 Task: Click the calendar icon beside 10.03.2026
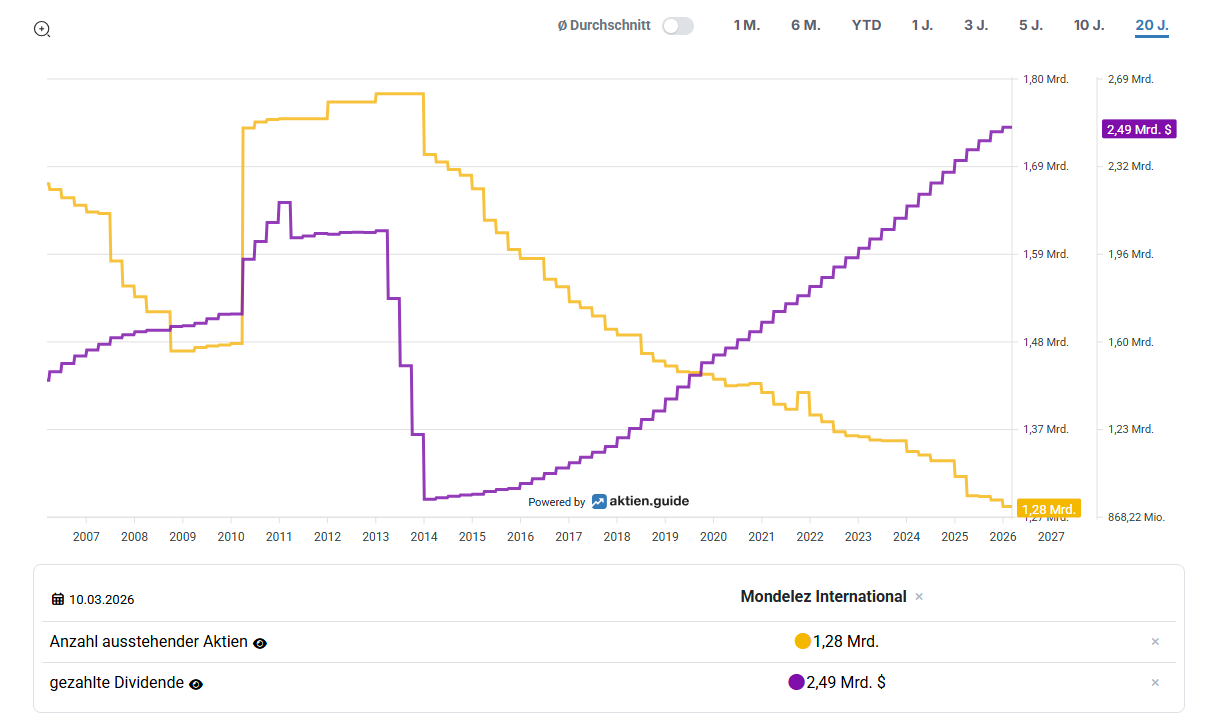[x=58, y=599]
